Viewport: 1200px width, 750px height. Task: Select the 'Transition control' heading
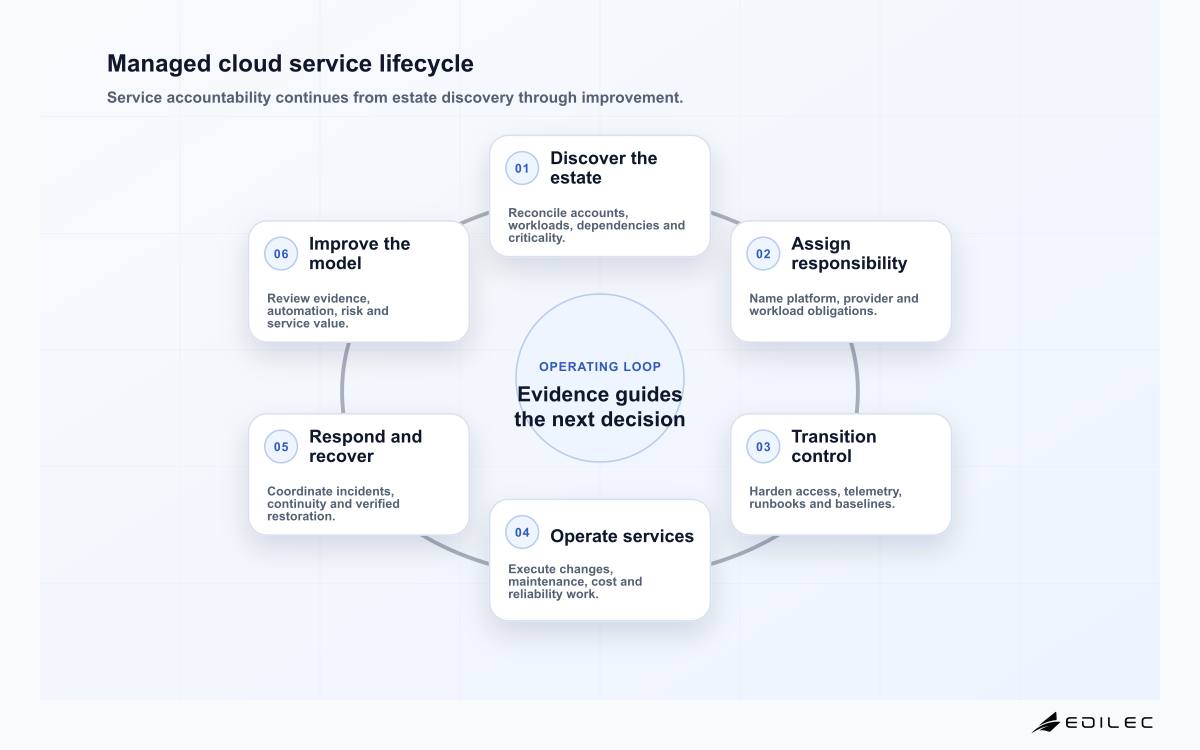click(834, 447)
